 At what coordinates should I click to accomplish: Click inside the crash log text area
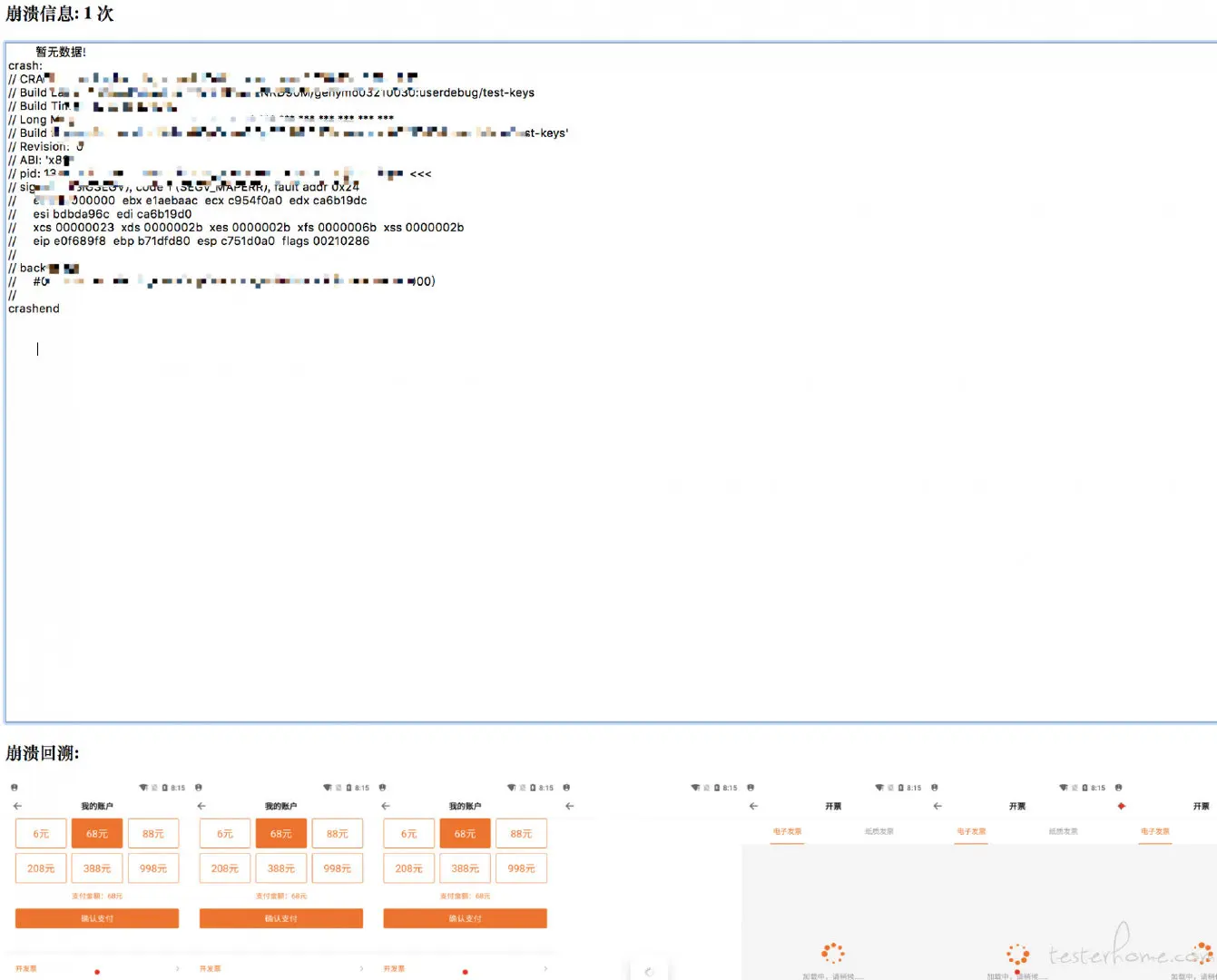[611, 382]
